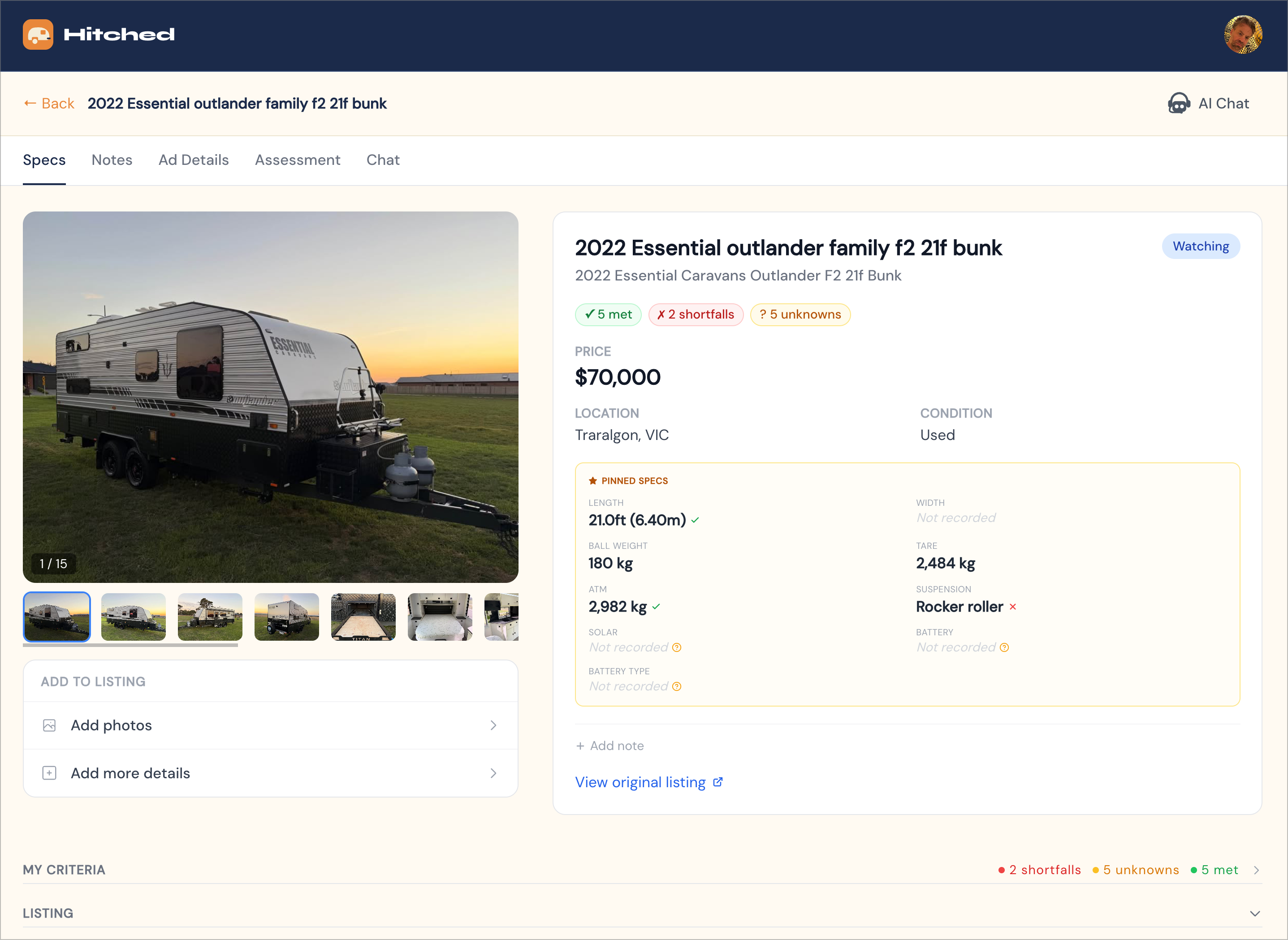Viewport: 1288px width, 940px height.
Task: Select the third thumbnail with awning out
Action: point(210,617)
